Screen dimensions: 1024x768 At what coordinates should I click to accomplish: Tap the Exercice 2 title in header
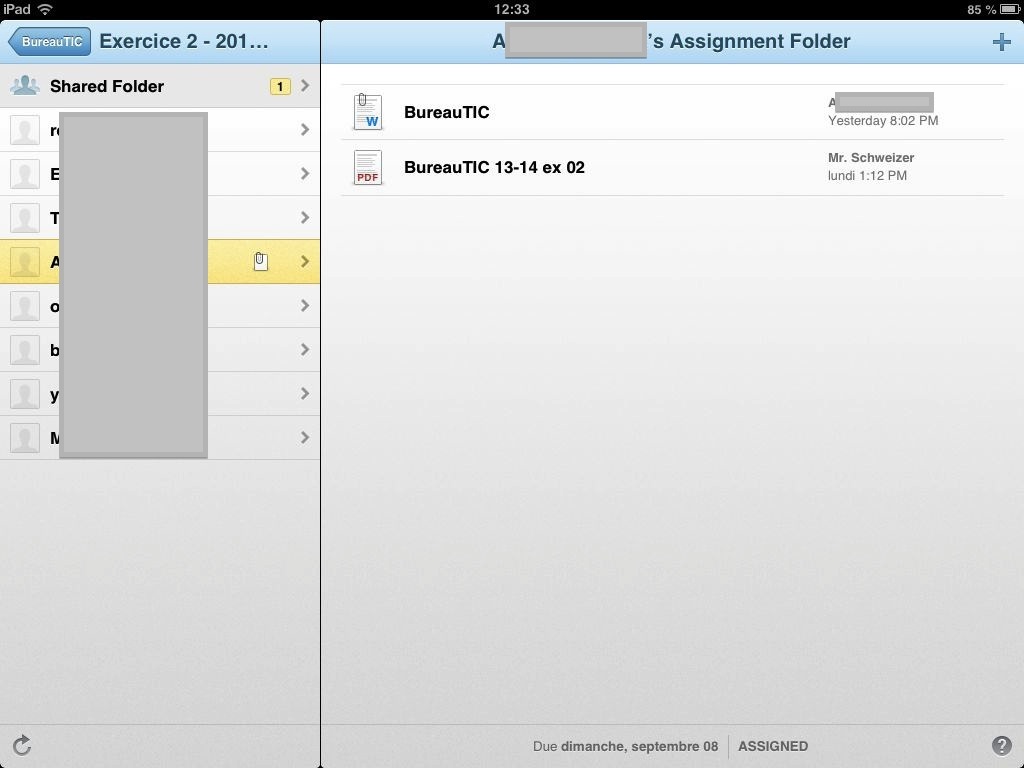pos(184,42)
